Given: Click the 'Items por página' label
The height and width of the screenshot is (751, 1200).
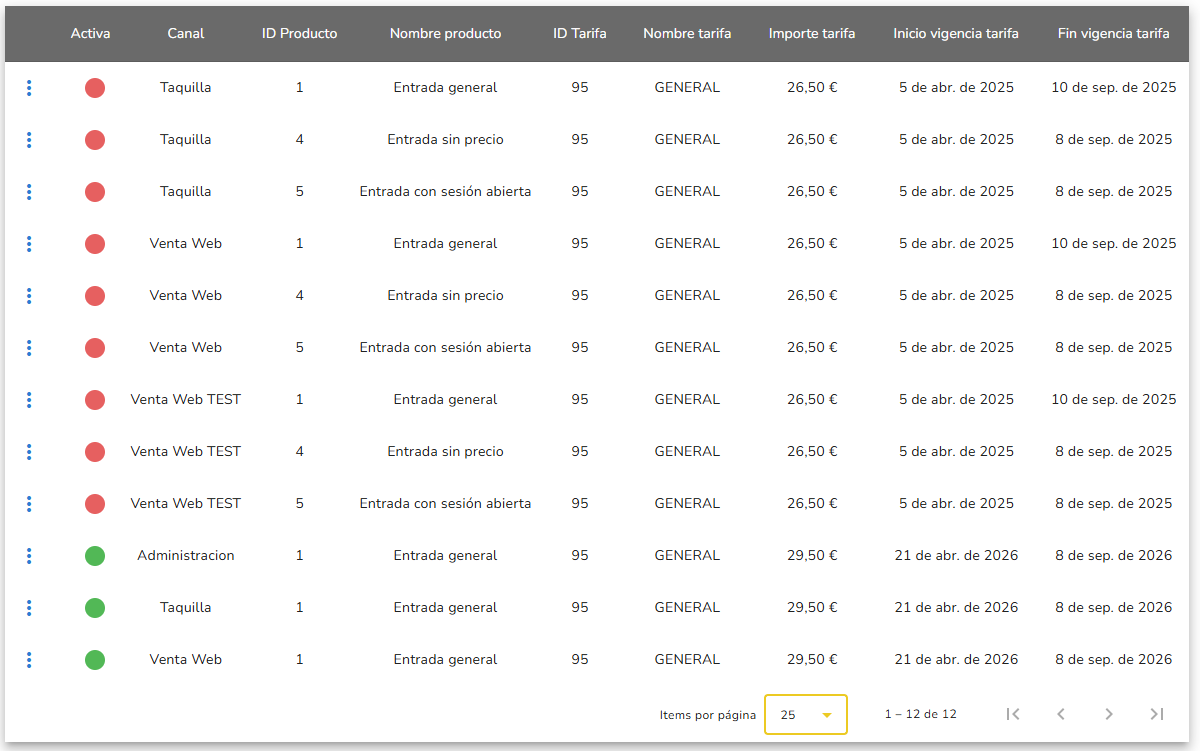Looking at the screenshot, I should [x=708, y=715].
